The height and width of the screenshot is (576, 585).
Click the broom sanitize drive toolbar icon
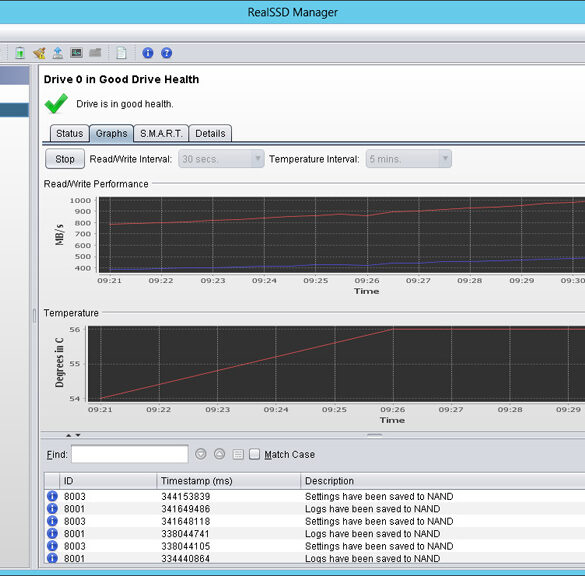(39, 53)
